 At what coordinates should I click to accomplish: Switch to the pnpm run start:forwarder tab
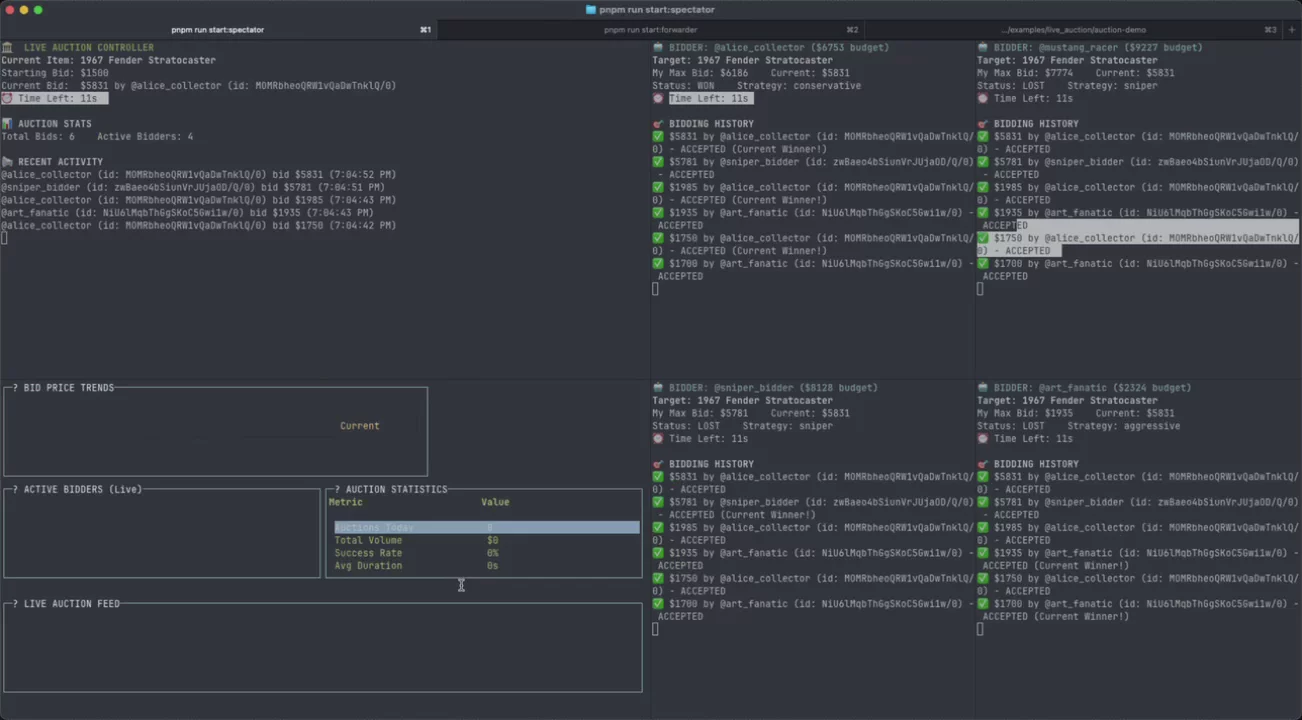point(650,30)
